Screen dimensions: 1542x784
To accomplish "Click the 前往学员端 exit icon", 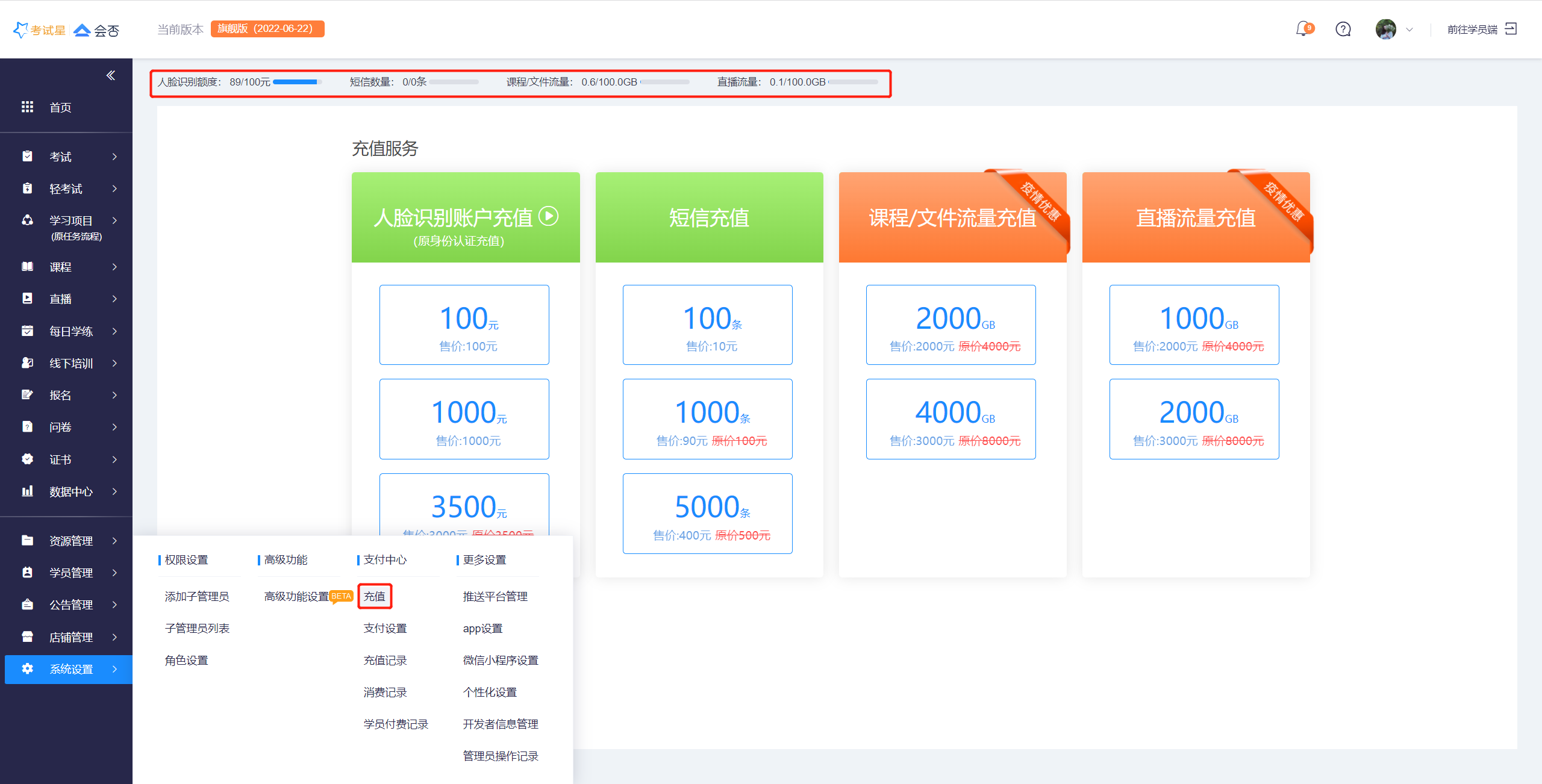I will tap(1511, 29).
